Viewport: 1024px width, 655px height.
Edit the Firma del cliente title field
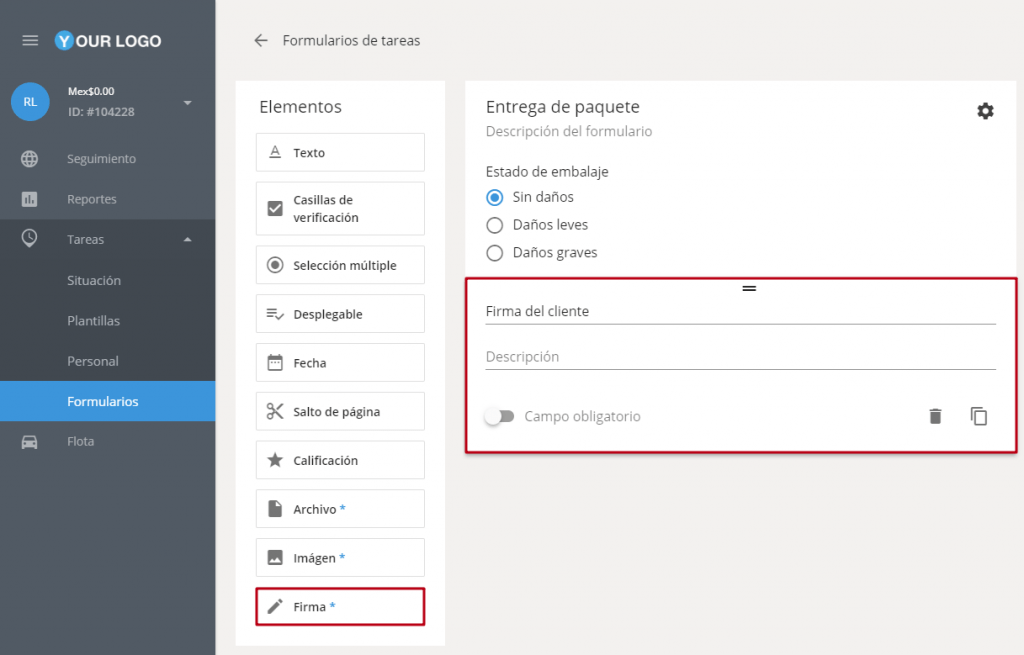[x=740, y=311]
